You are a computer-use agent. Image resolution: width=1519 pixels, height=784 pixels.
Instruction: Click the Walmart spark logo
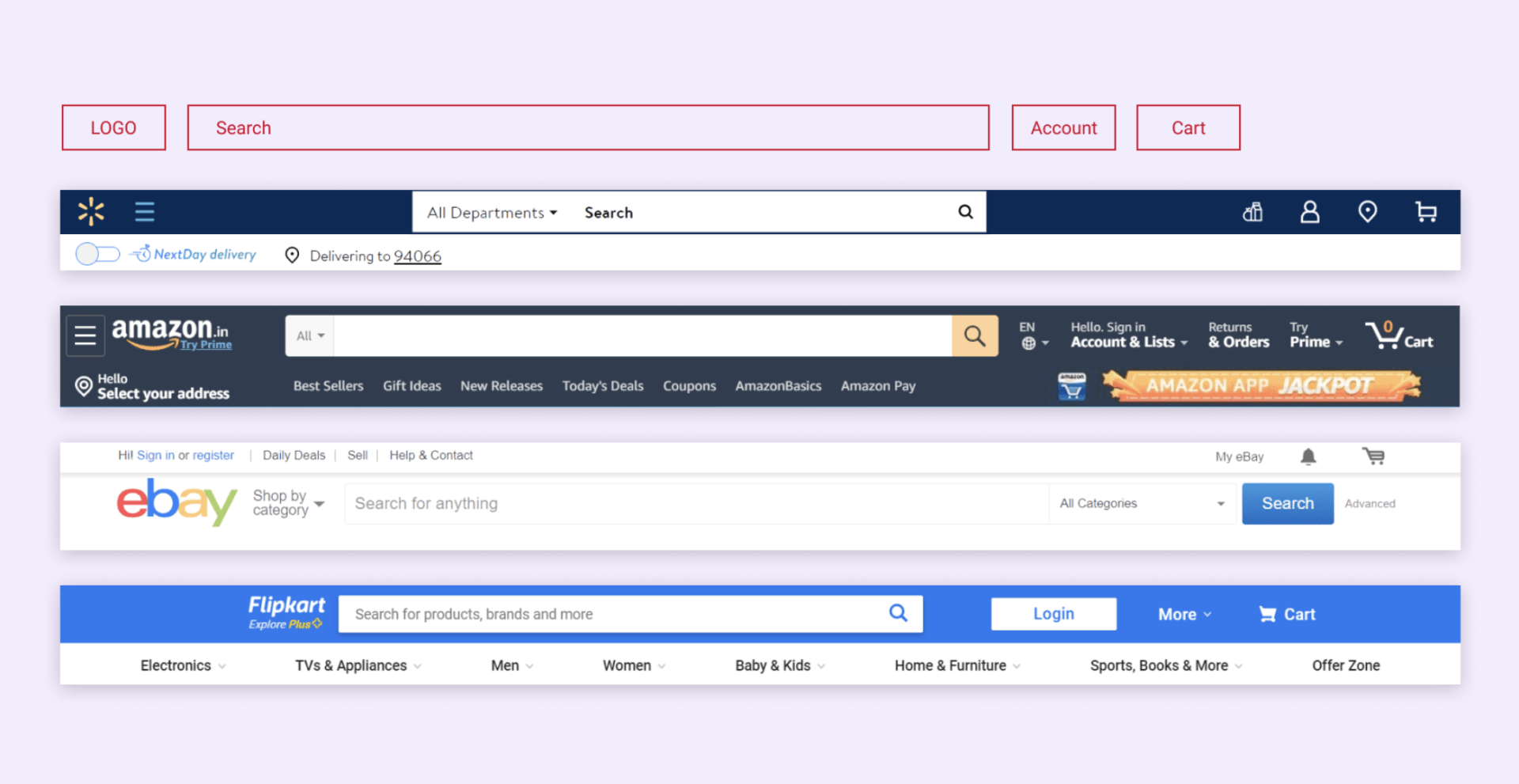click(x=91, y=211)
